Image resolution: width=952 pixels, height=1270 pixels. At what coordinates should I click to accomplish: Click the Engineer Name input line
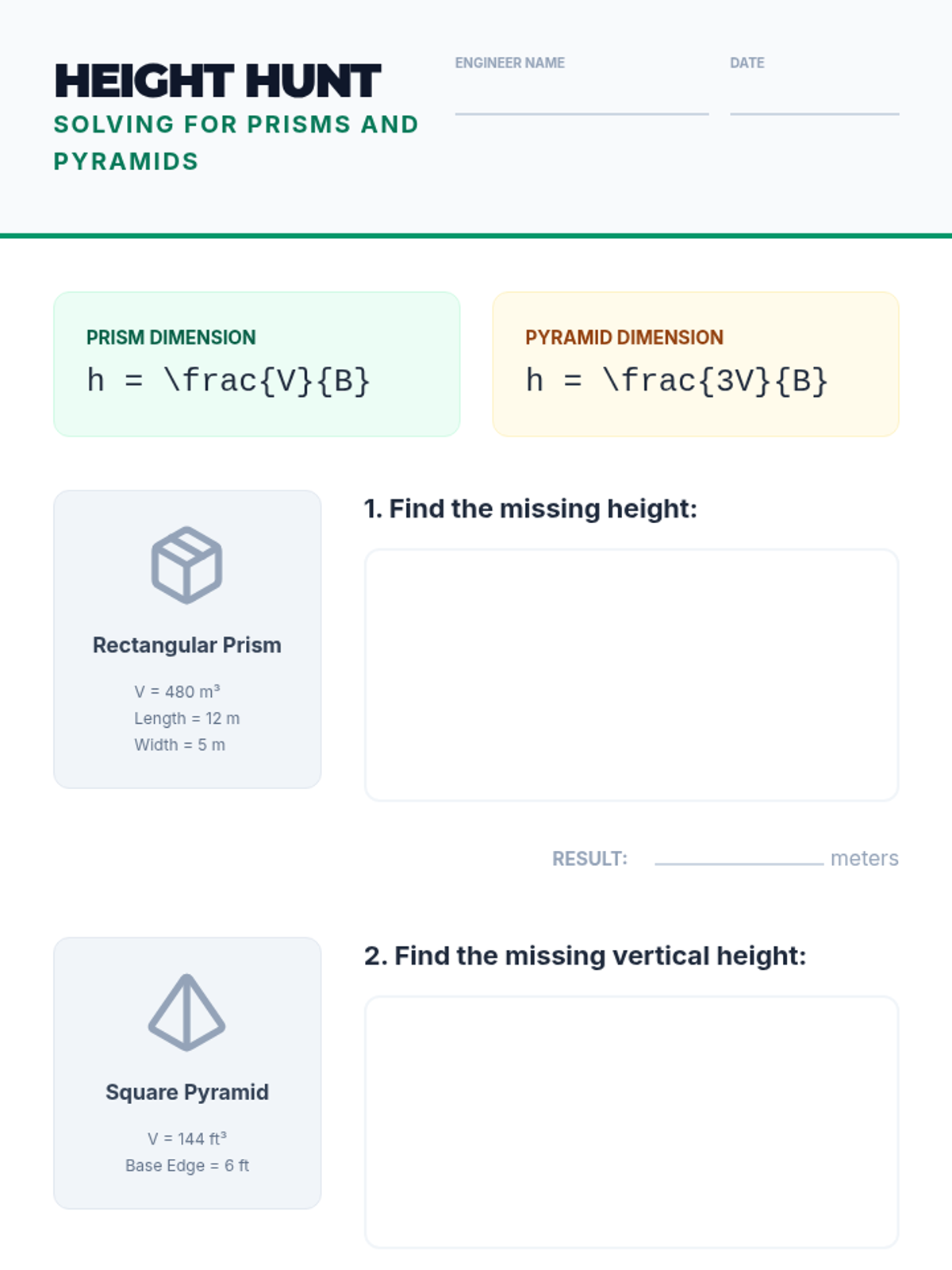click(x=582, y=102)
